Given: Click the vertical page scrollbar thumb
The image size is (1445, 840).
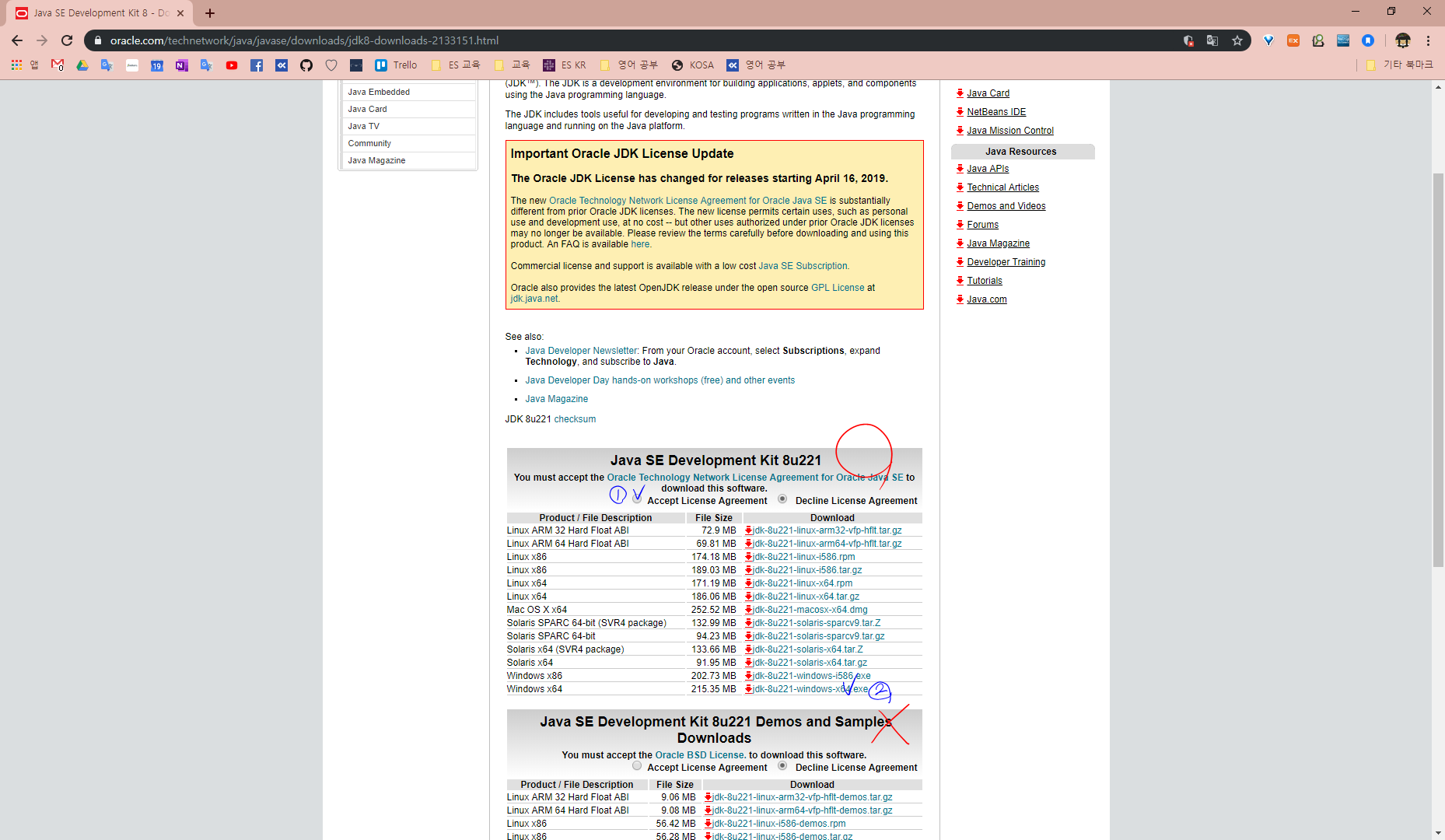Looking at the screenshot, I should pyautogui.click(x=1438, y=369).
